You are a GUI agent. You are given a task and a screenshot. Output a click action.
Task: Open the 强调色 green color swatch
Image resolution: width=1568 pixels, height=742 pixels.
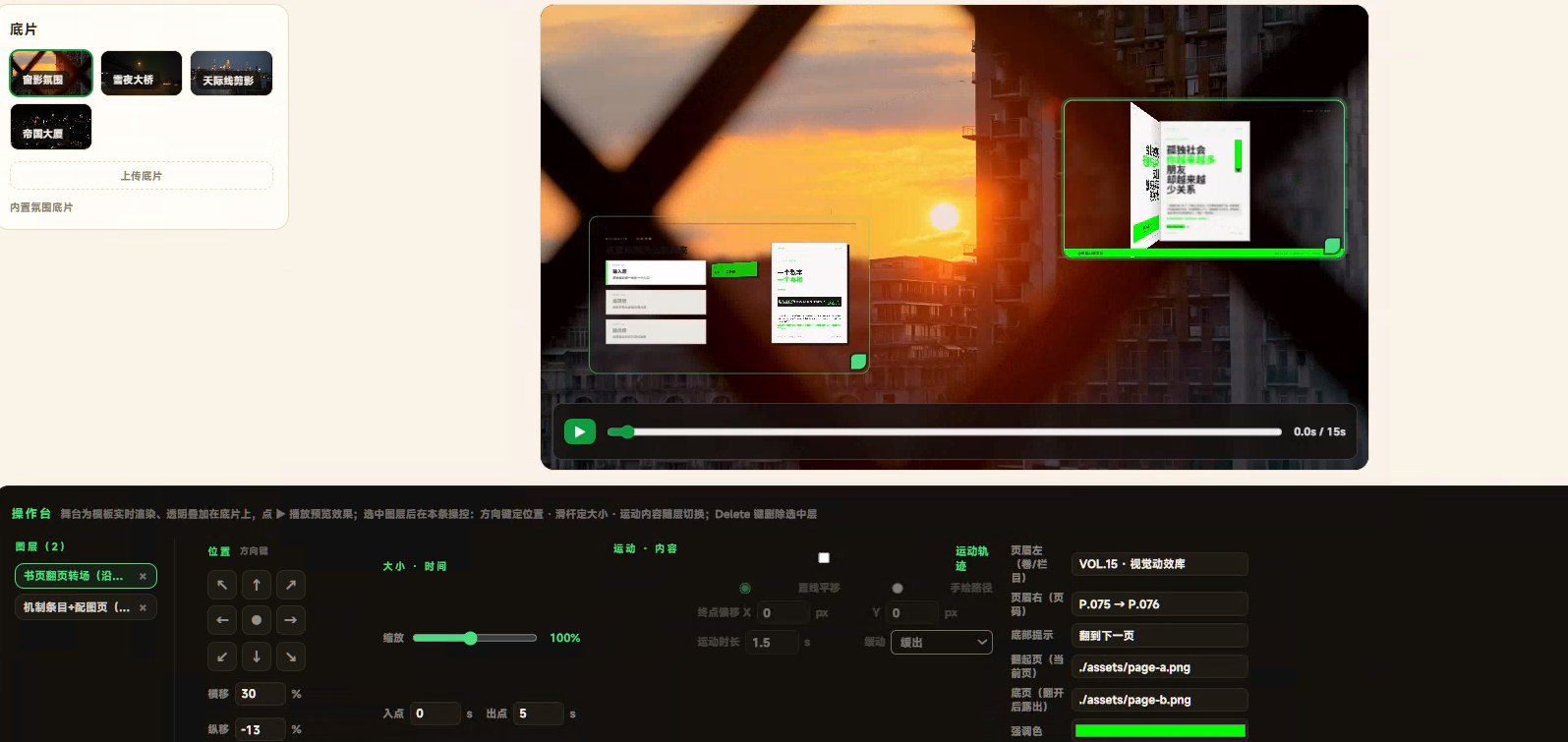(1160, 730)
